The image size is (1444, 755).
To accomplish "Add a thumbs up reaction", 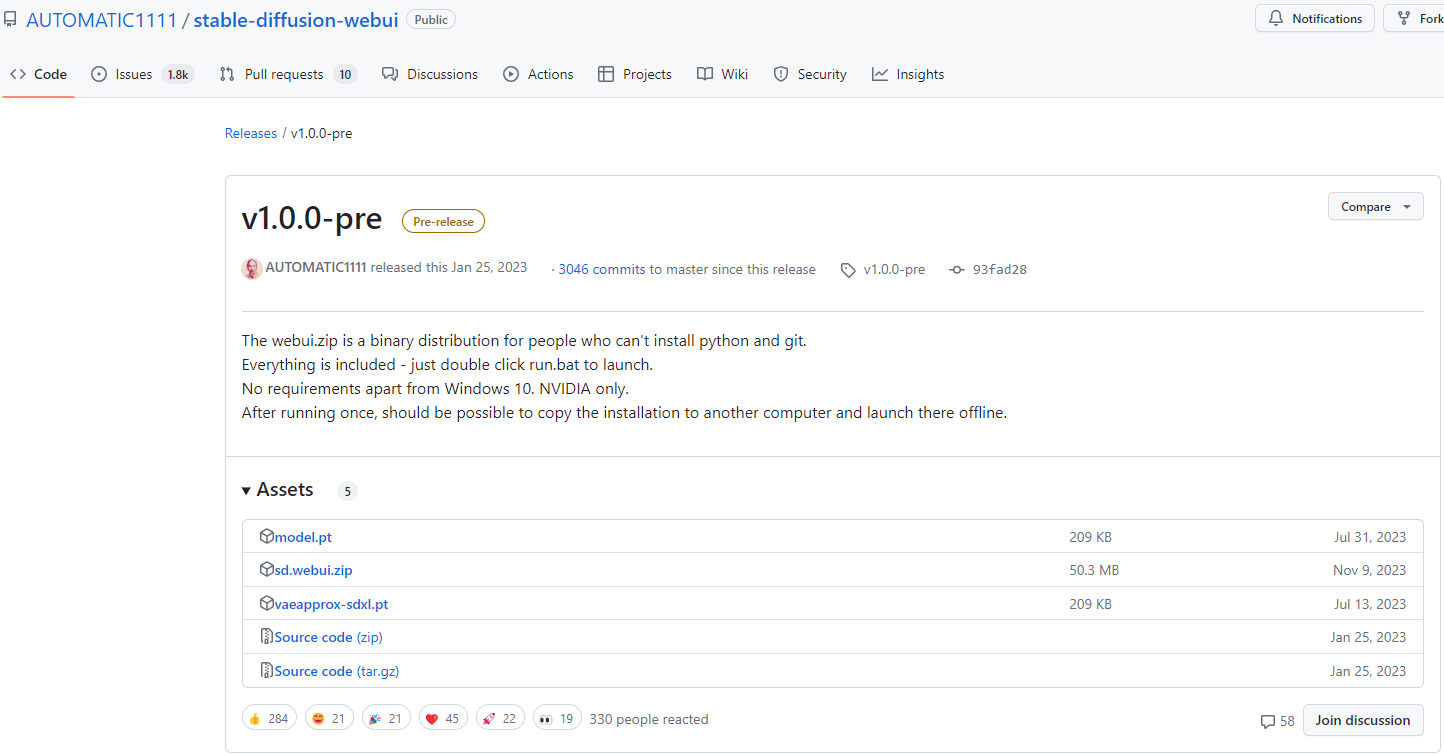I will [269, 718].
